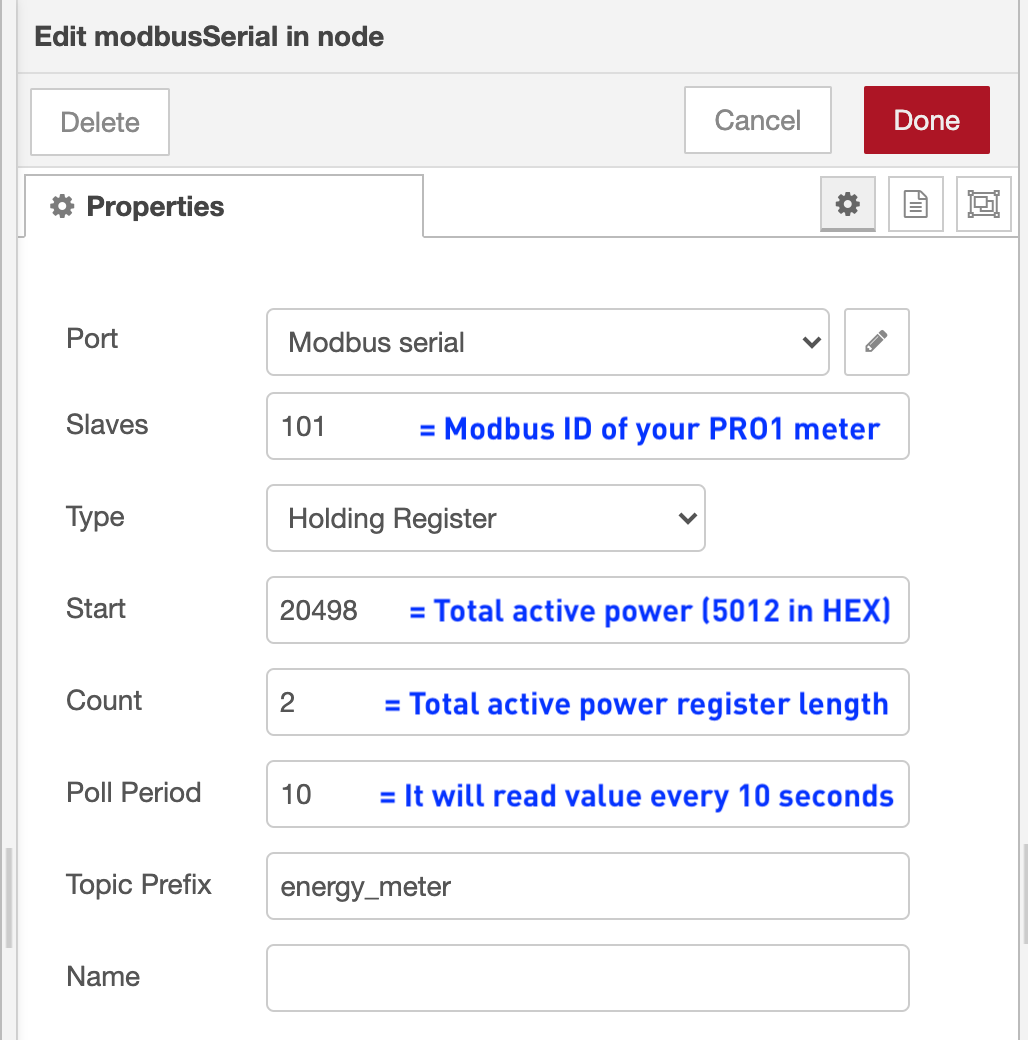The image size is (1028, 1040).
Task: Open the Type 'Holding Register' dropdown
Action: [485, 518]
